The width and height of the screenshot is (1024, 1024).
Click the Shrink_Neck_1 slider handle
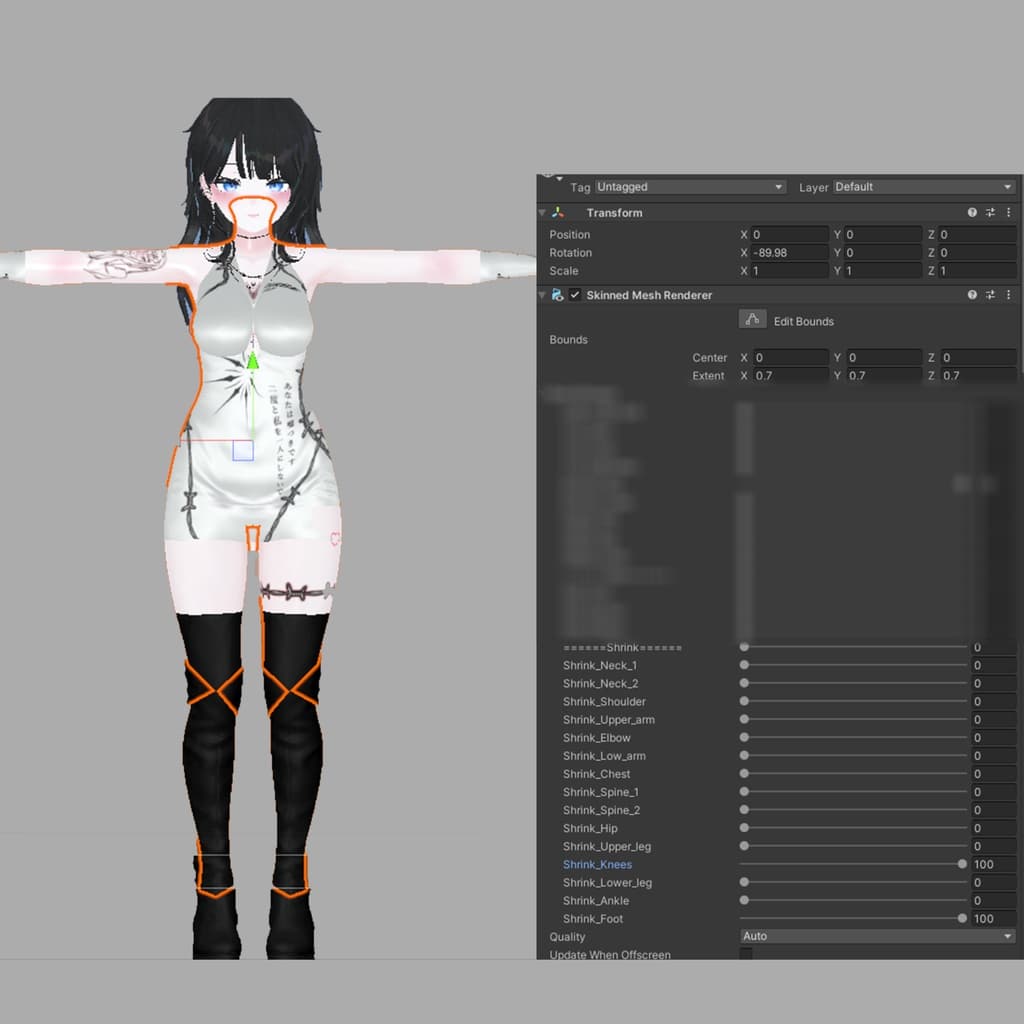pyautogui.click(x=744, y=665)
